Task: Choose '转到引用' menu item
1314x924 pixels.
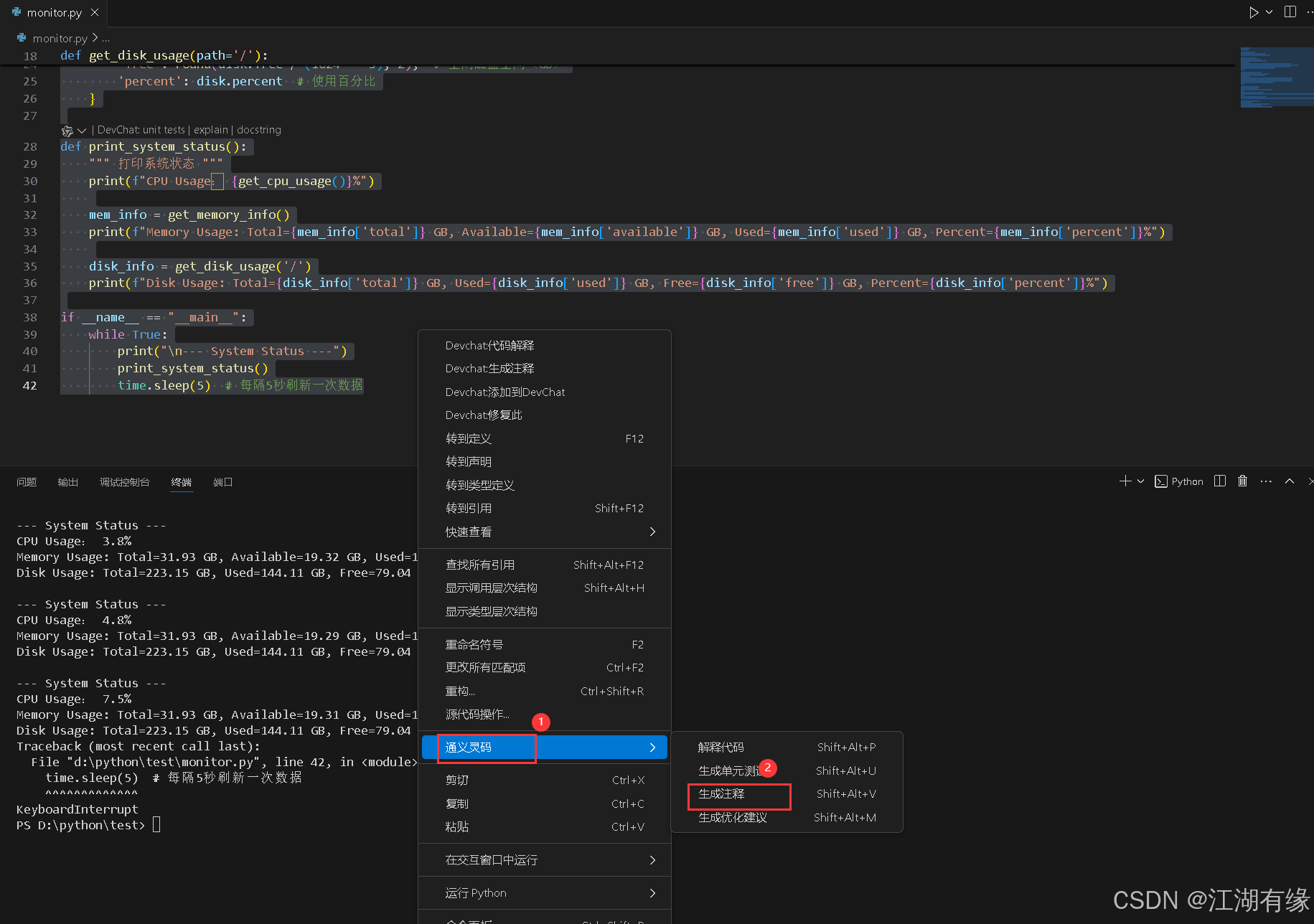Action: click(x=545, y=509)
